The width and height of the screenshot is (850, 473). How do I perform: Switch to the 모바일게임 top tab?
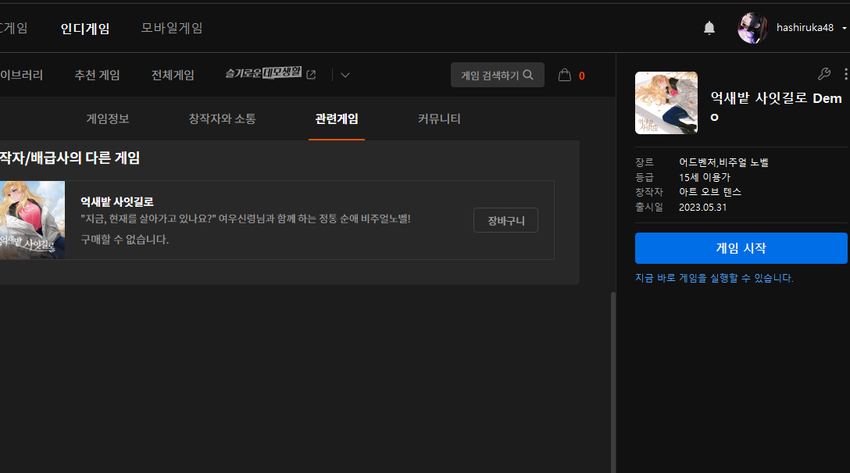coord(172,28)
